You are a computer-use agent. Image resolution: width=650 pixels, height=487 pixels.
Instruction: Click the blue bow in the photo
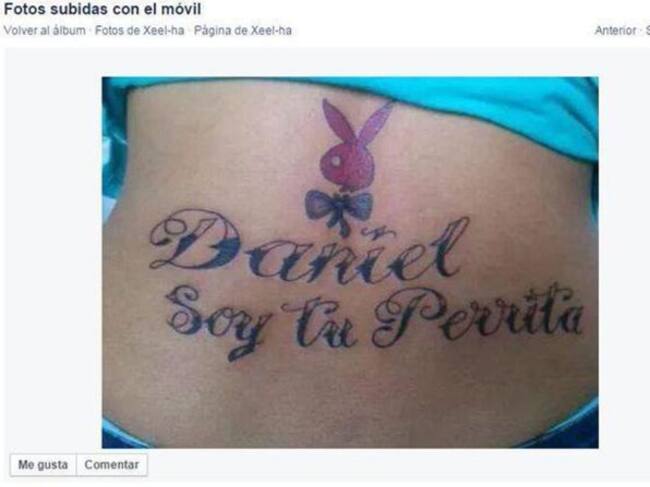pyautogui.click(x=339, y=209)
